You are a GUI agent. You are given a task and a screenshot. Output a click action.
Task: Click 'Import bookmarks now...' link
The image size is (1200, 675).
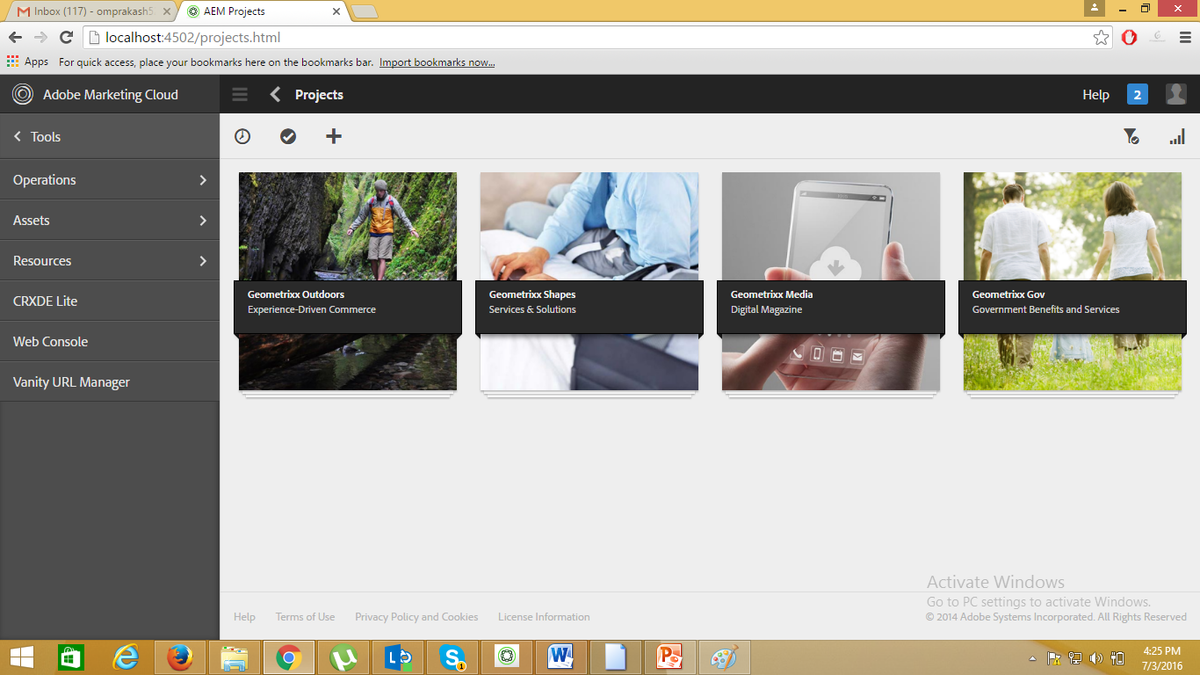(x=437, y=62)
